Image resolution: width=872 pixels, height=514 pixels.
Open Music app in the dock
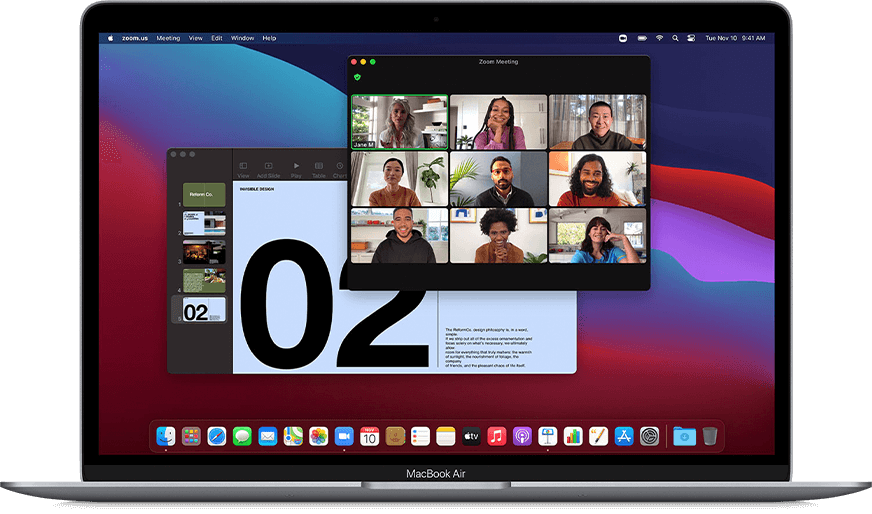(497, 437)
